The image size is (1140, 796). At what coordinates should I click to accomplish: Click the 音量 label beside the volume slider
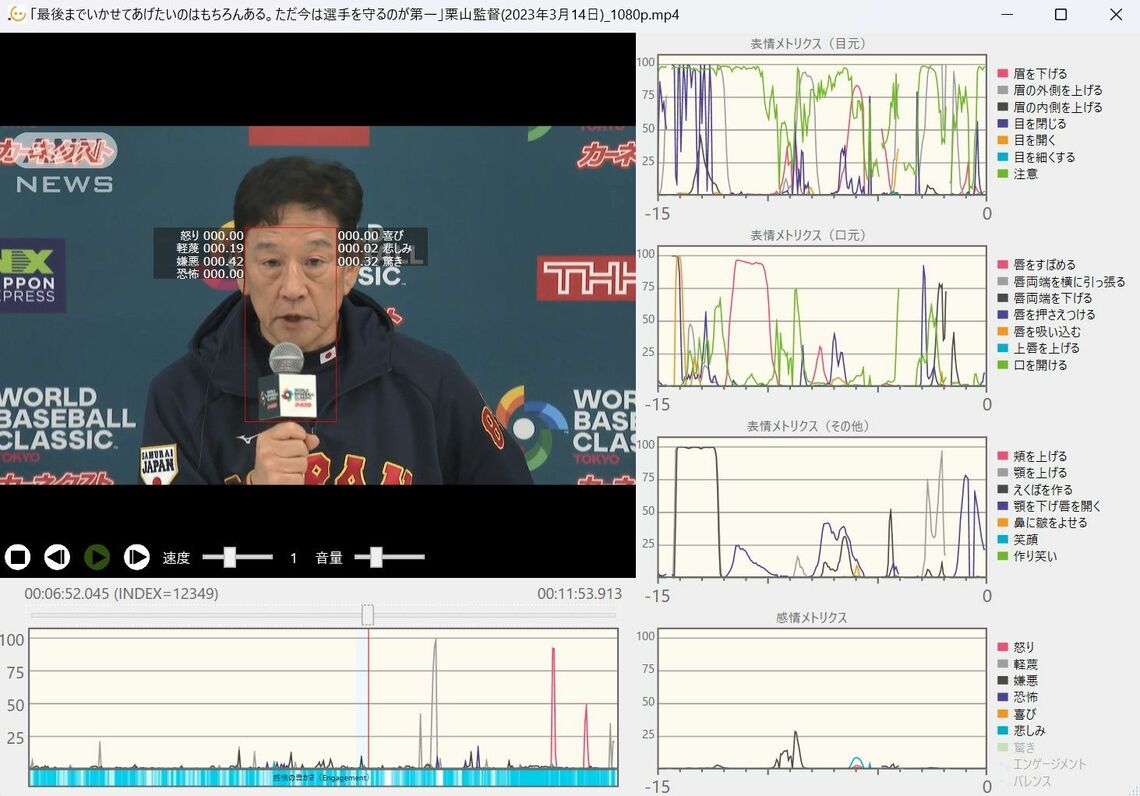[x=329, y=558]
